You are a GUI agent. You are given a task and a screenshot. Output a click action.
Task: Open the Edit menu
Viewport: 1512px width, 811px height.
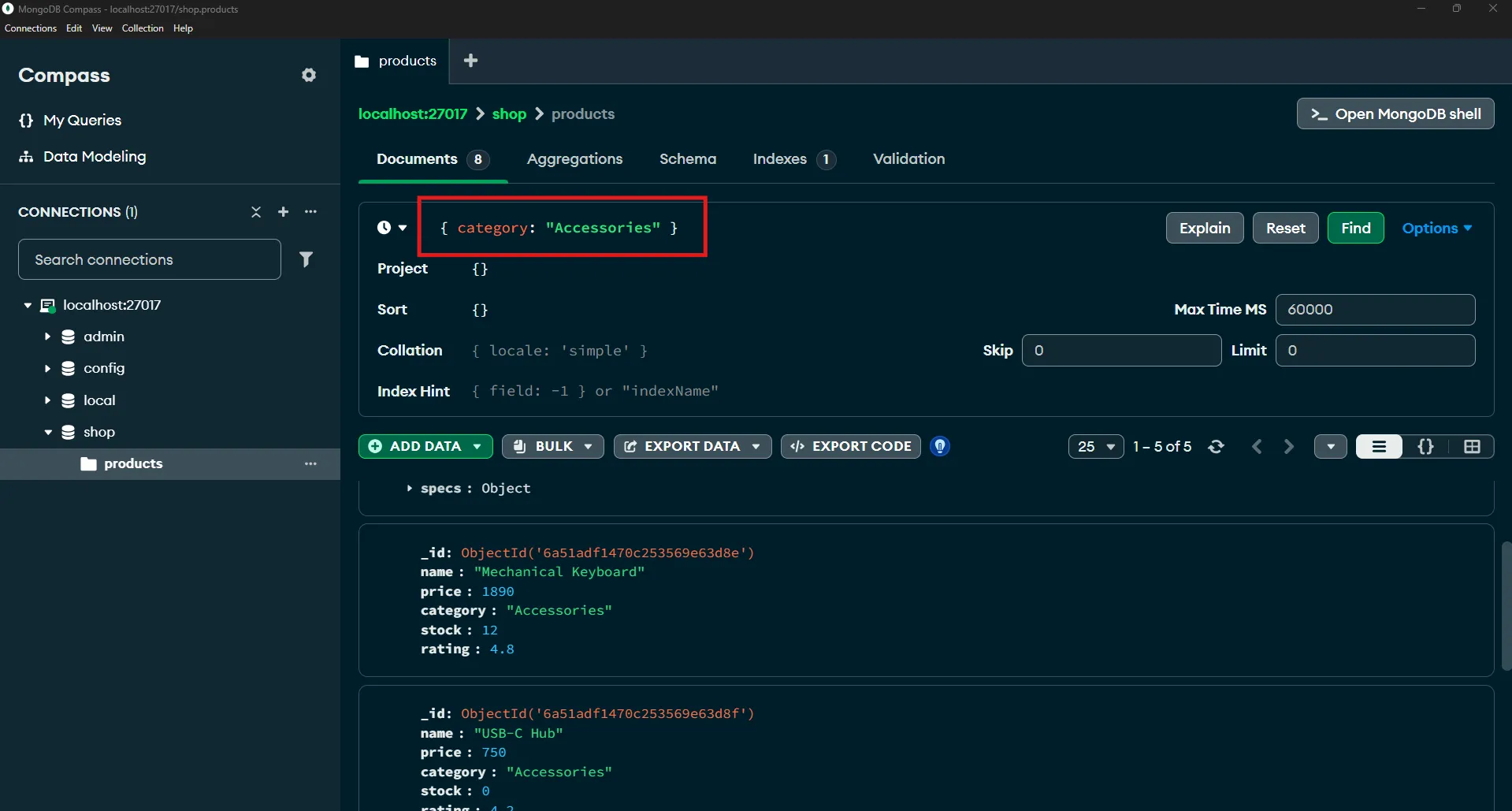coord(74,28)
